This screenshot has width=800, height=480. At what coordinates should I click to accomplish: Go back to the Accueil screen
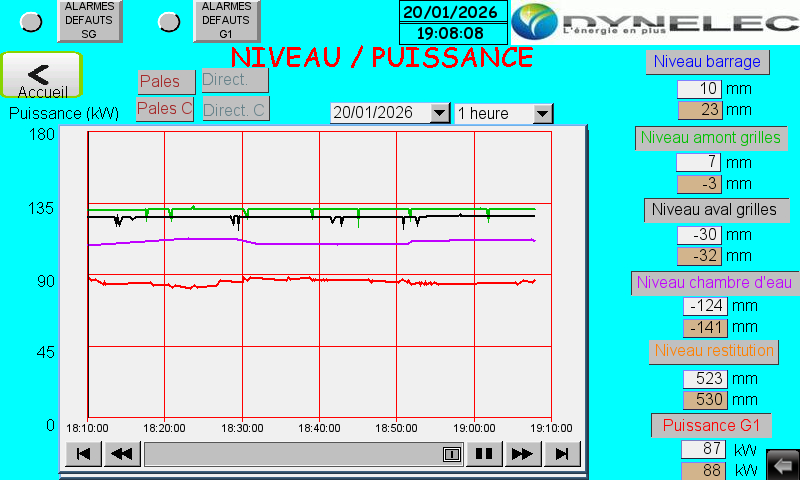[x=41, y=76]
